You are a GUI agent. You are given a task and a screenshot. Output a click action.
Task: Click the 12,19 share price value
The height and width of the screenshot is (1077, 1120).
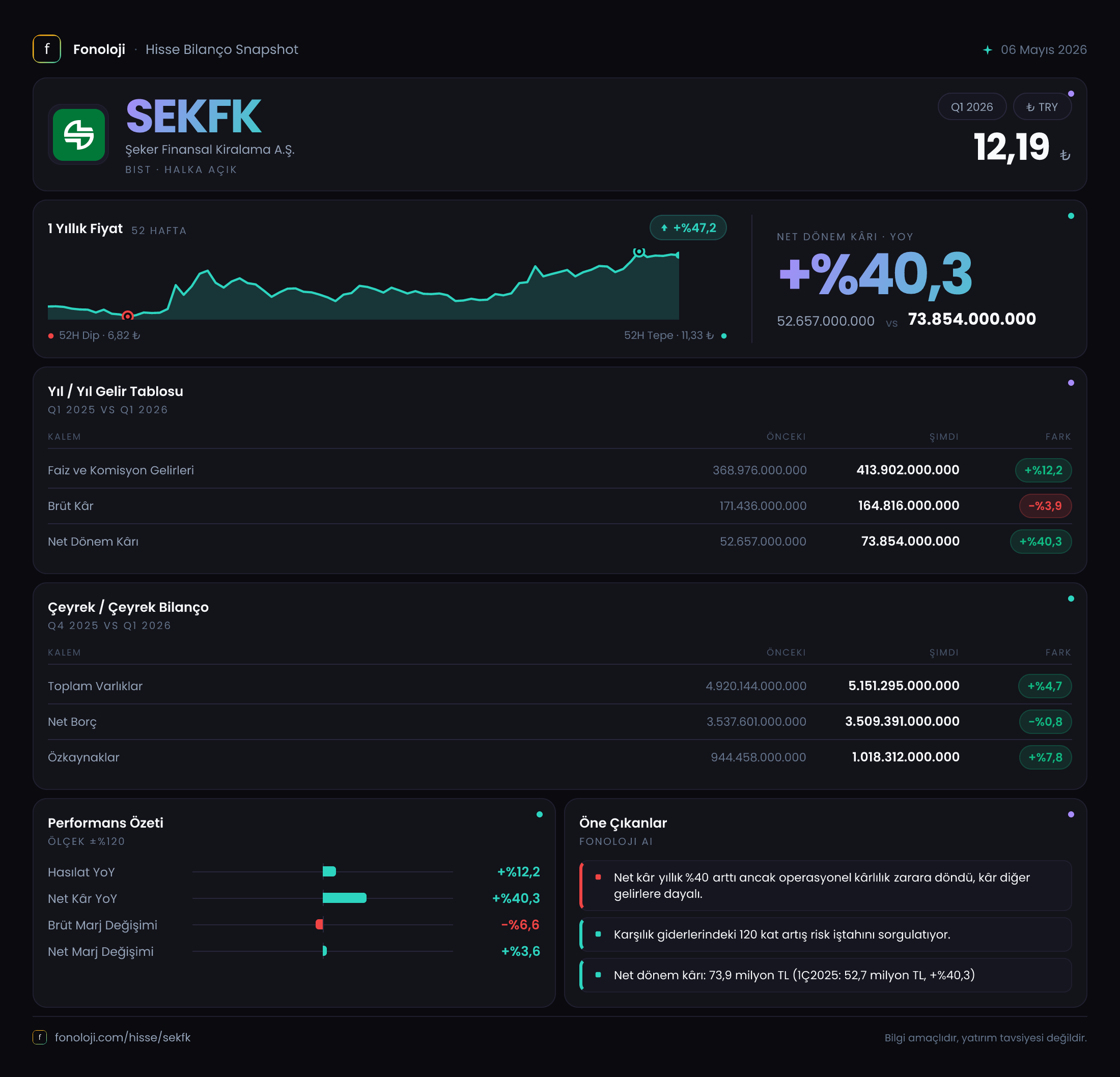click(1012, 147)
